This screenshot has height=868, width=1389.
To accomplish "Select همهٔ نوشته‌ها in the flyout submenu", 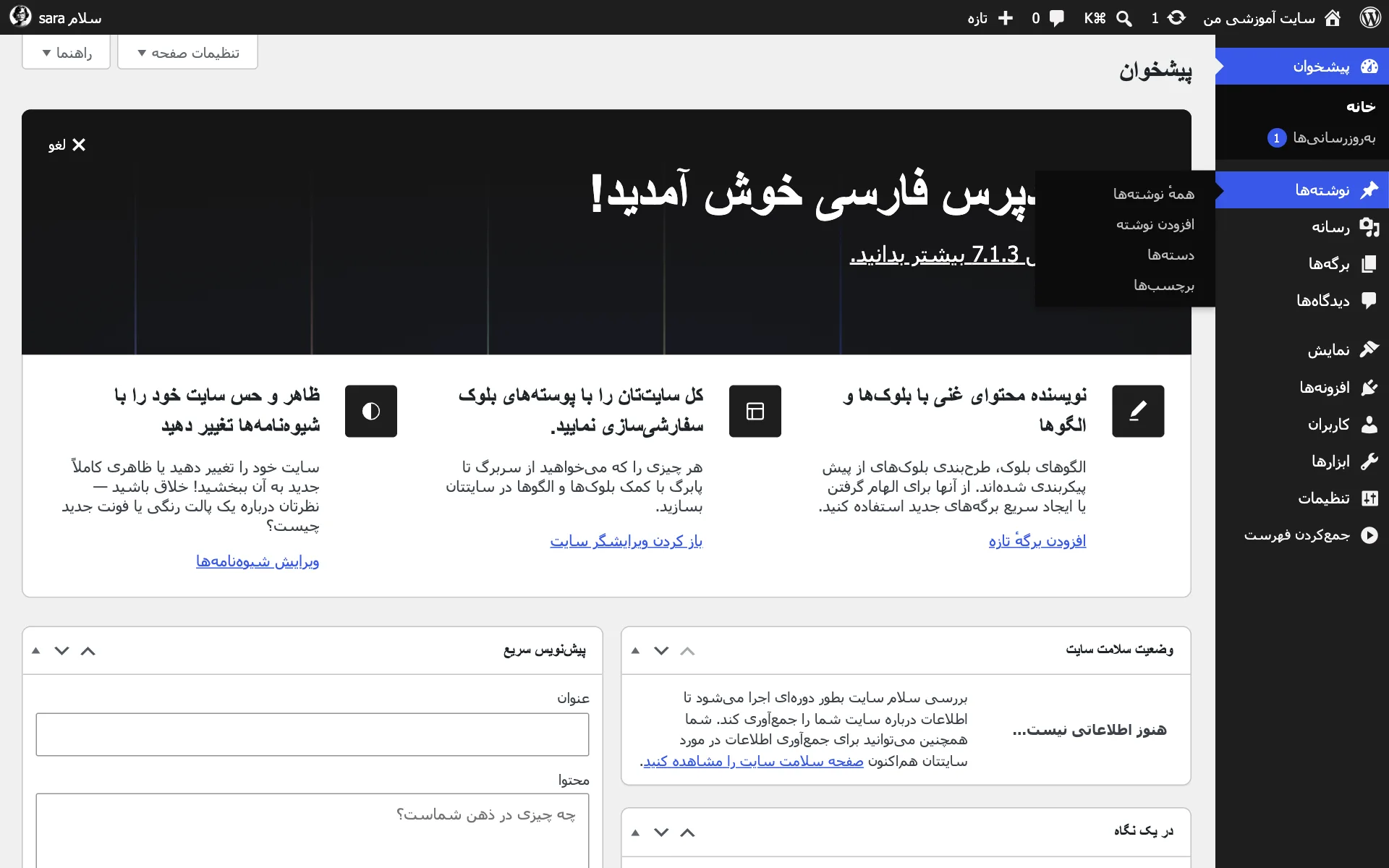I will pos(1153,194).
